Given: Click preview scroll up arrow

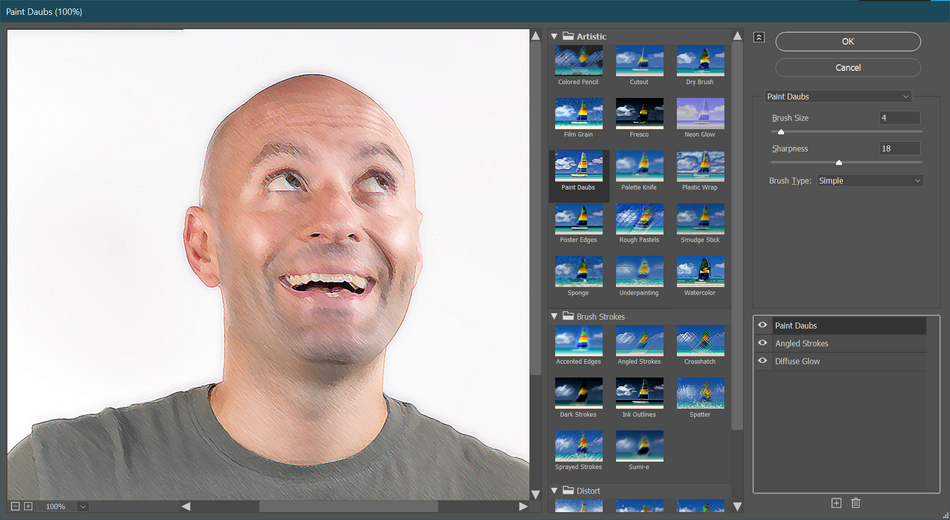Looking at the screenshot, I should tap(536, 36).
